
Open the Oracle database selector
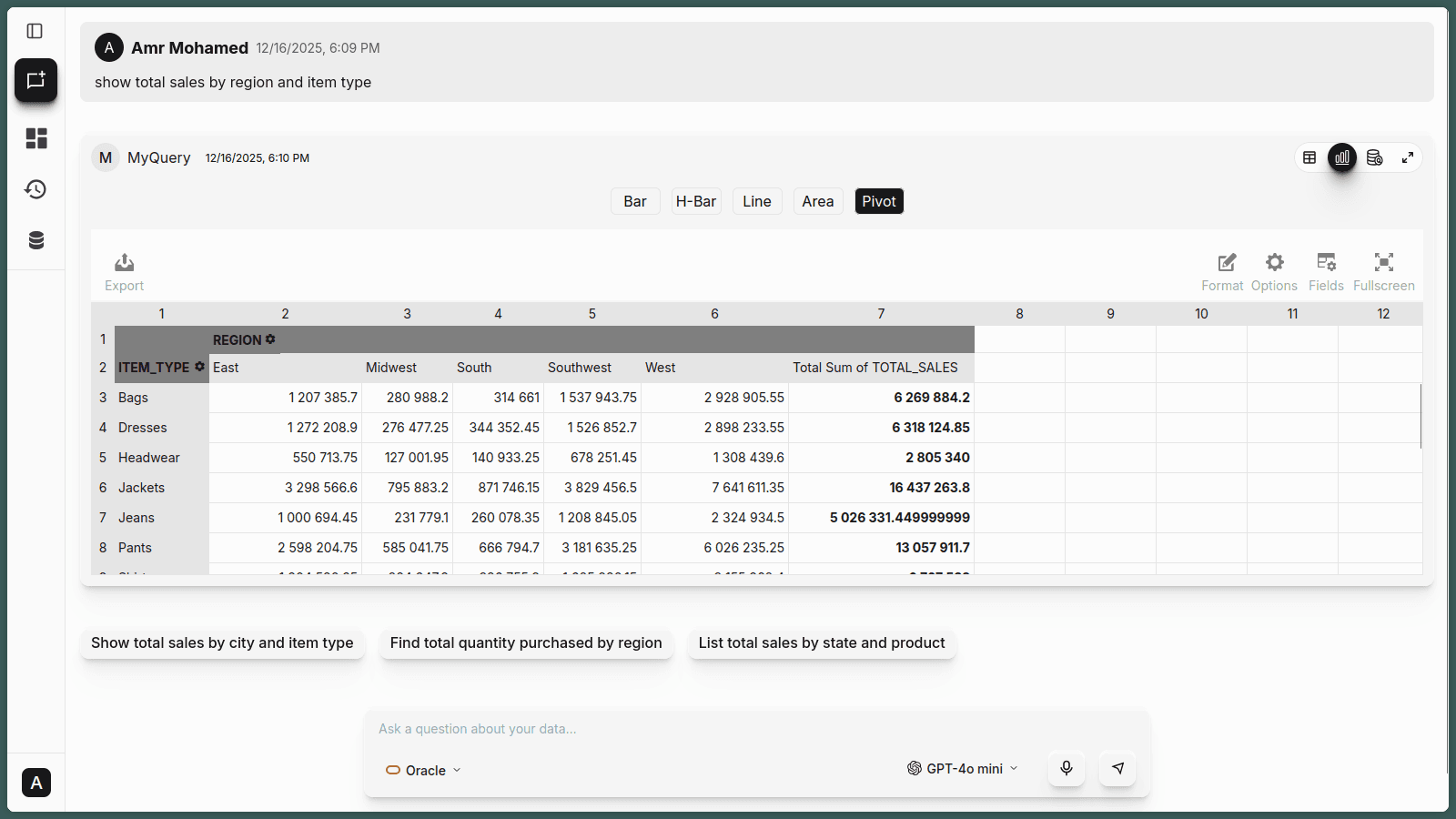422,770
